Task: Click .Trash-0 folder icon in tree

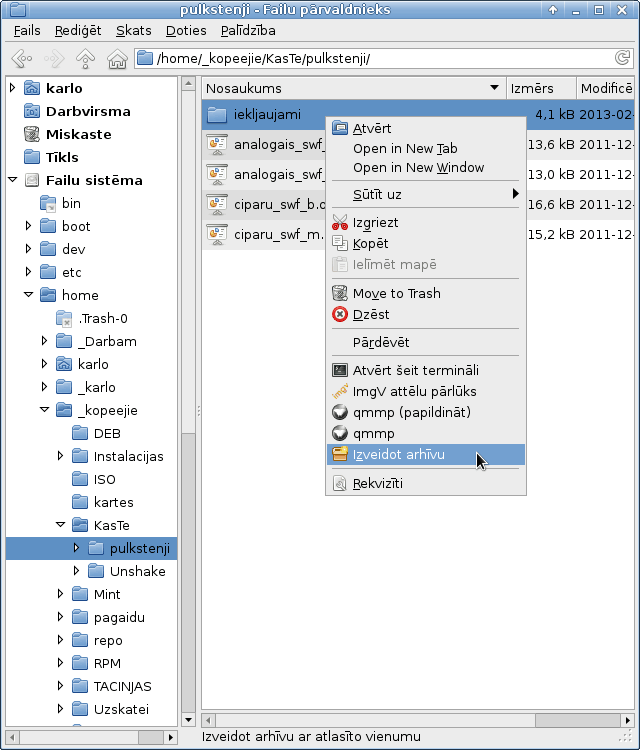Action: (x=64, y=318)
